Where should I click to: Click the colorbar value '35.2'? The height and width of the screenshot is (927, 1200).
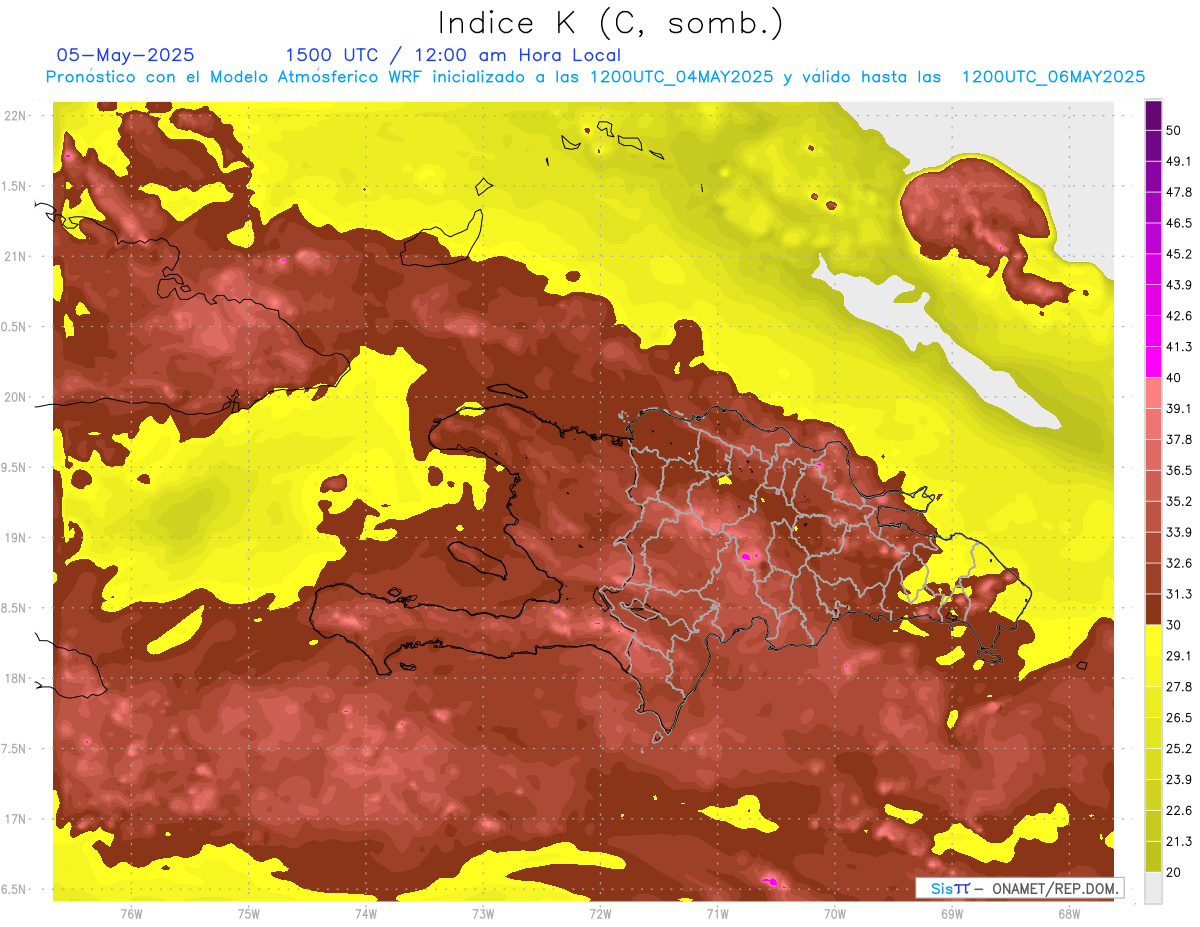pyautogui.click(x=1178, y=501)
